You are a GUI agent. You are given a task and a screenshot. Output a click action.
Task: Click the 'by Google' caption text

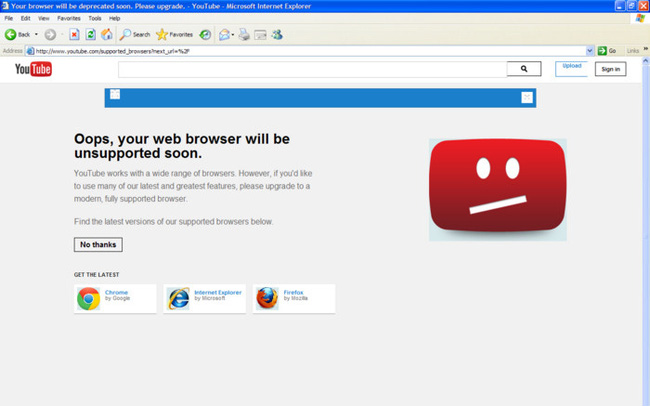point(118,298)
